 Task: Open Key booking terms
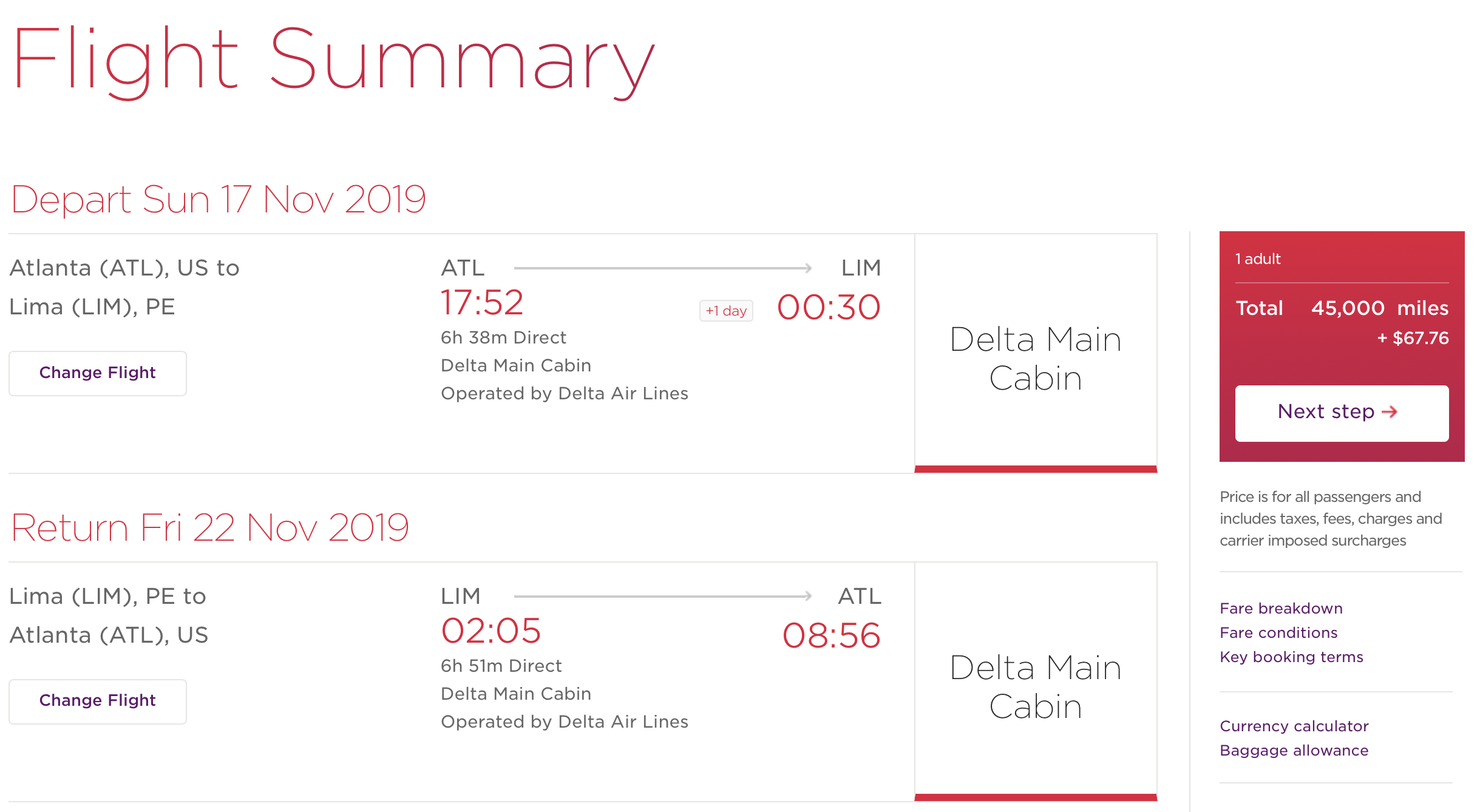tap(1291, 657)
